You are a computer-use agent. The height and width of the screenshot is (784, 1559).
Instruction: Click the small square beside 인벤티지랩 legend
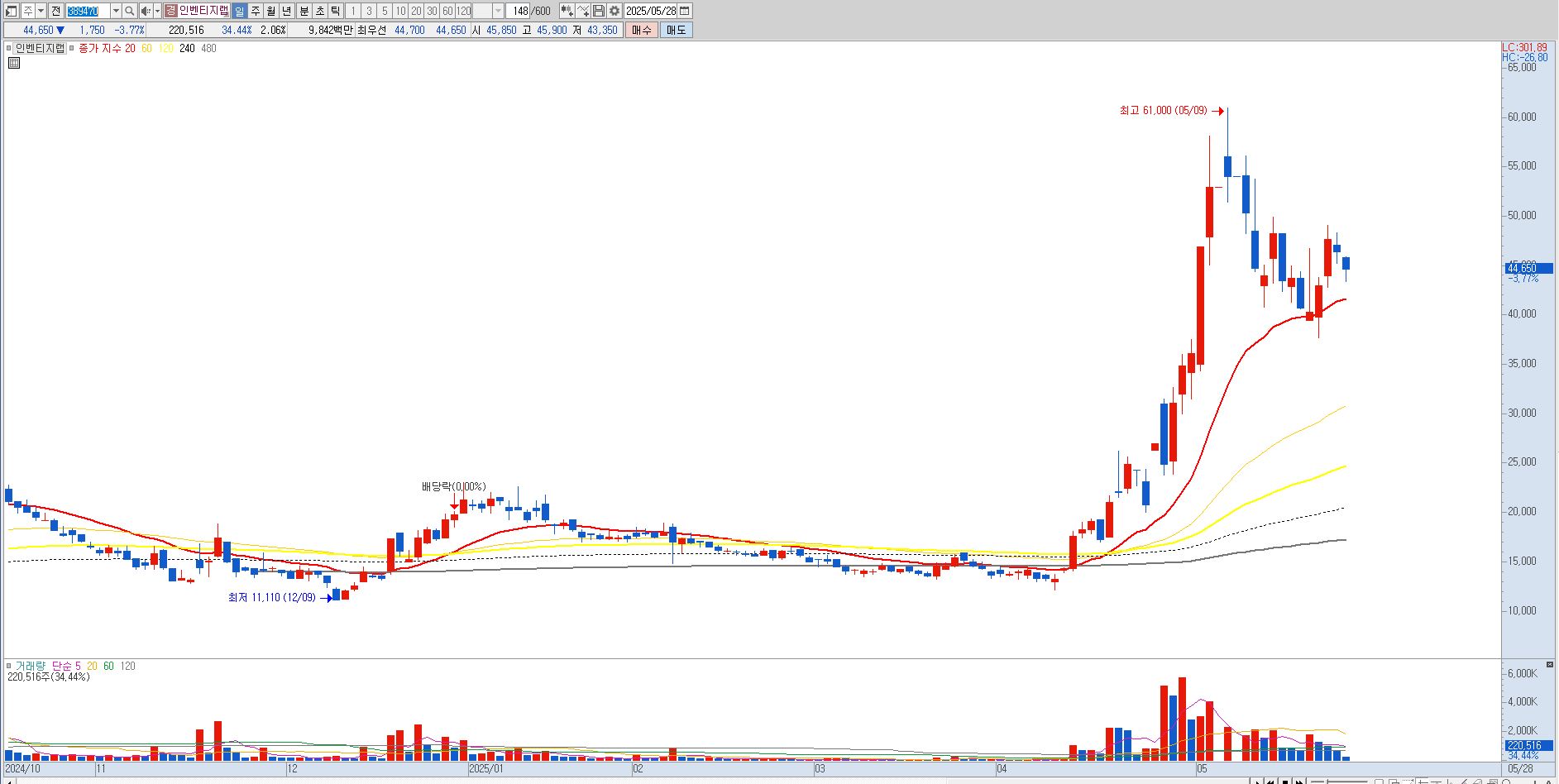click(9, 48)
